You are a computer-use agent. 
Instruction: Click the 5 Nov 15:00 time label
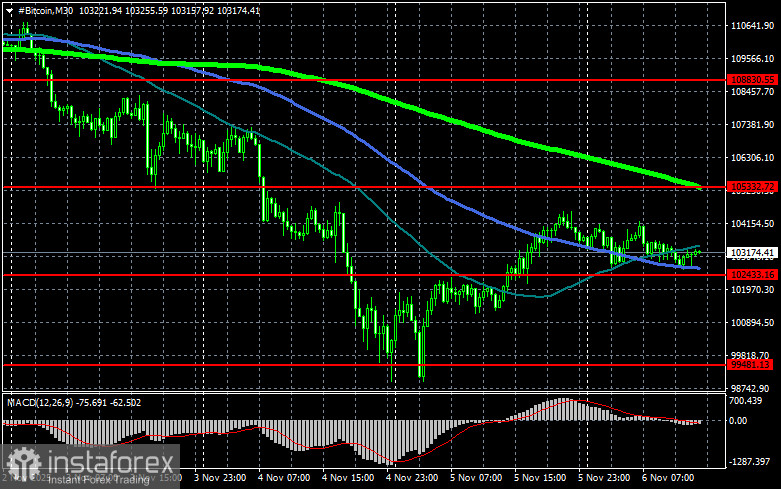coord(540,478)
